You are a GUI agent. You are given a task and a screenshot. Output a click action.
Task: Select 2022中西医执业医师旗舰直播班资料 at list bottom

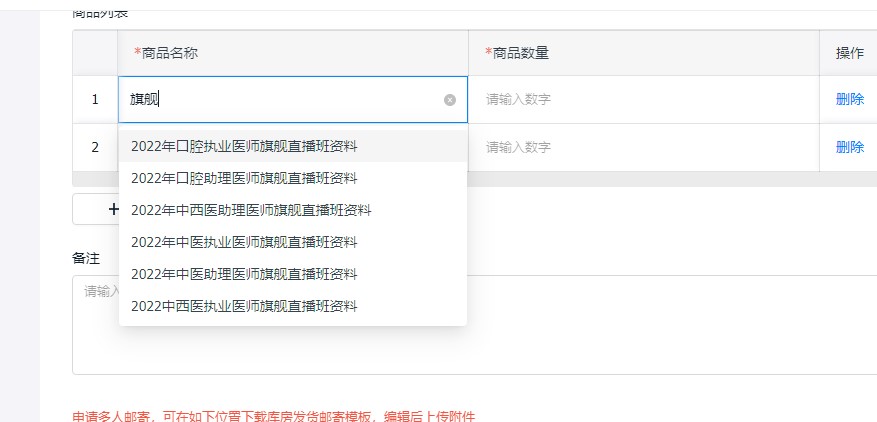244,306
